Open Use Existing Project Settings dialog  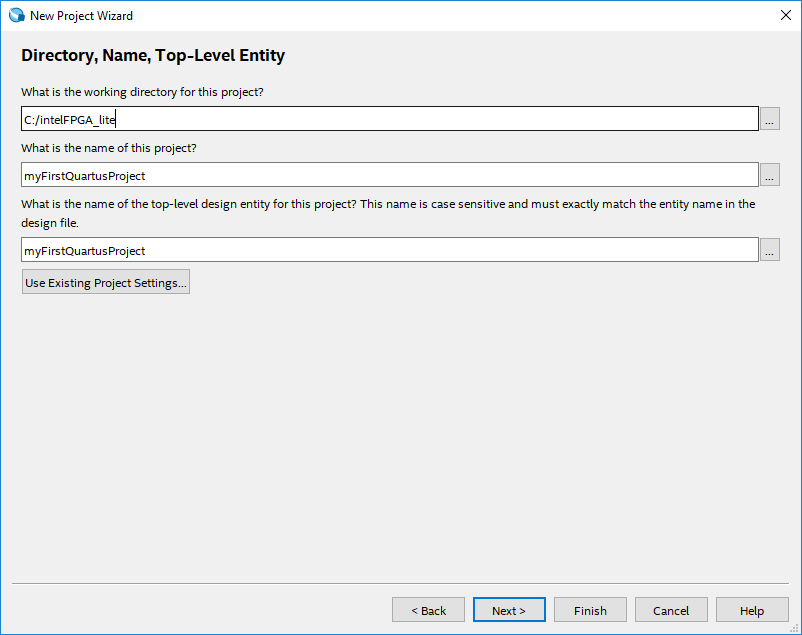click(106, 282)
